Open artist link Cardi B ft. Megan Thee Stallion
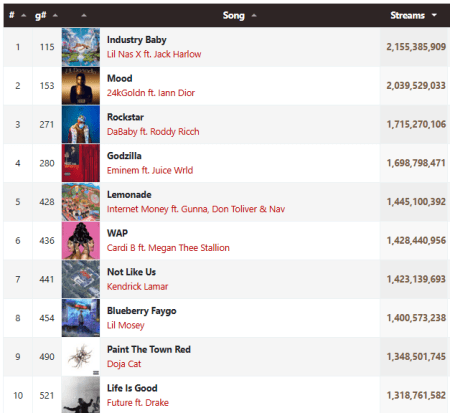450x413 pixels. click(168, 248)
